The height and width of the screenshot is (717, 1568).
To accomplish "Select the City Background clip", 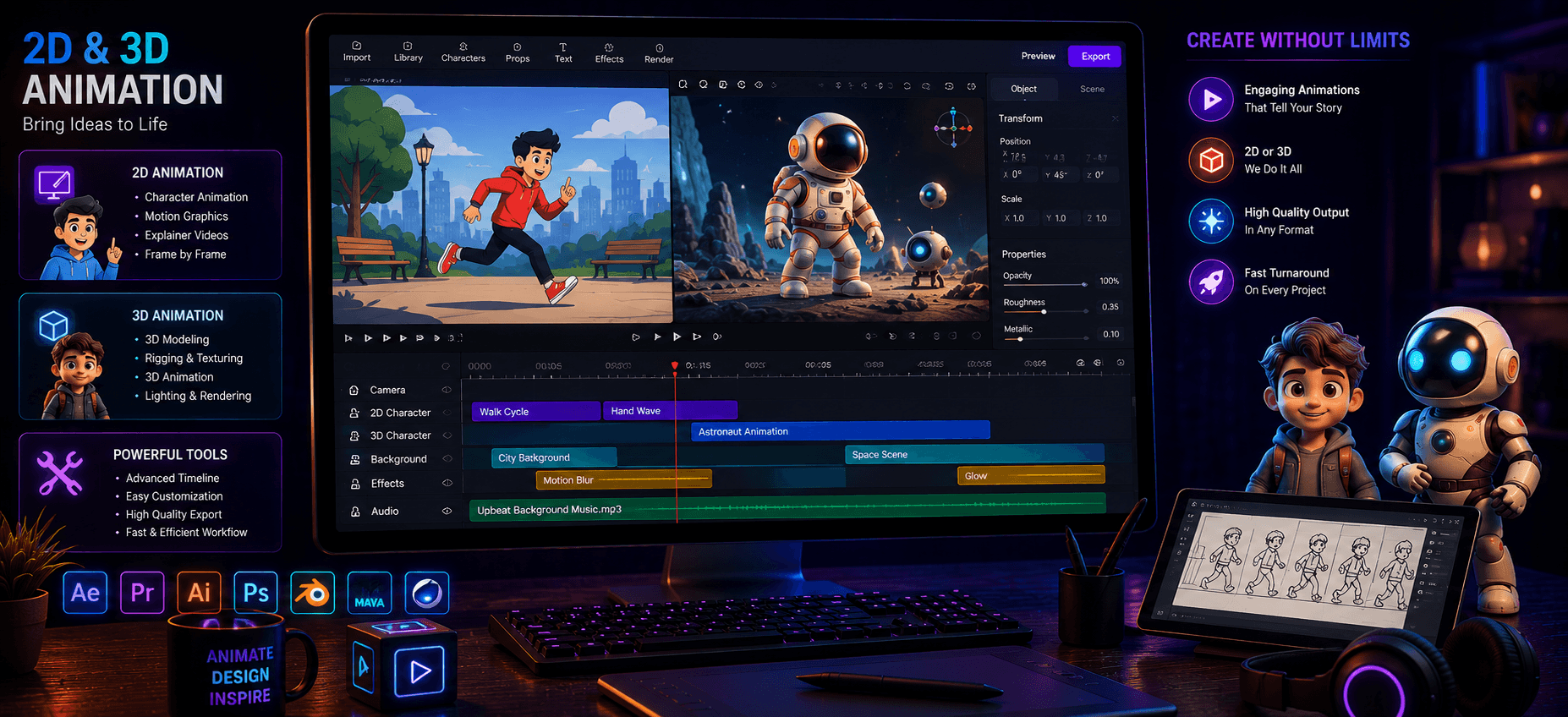I will point(554,457).
